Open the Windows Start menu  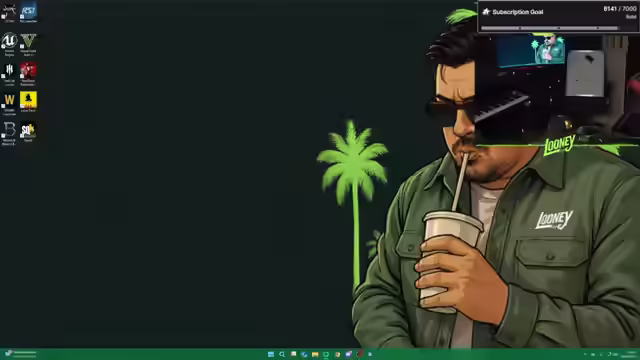[271, 354]
